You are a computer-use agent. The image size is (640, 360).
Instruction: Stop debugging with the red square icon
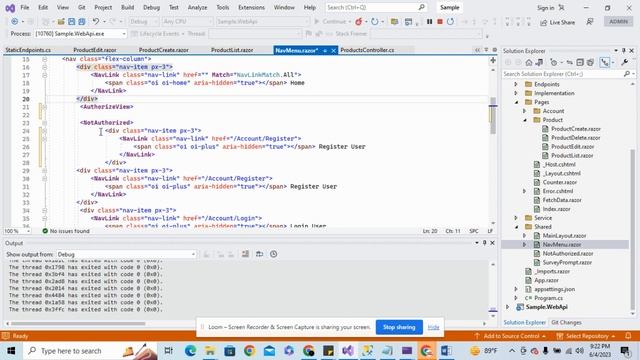[440, 22]
